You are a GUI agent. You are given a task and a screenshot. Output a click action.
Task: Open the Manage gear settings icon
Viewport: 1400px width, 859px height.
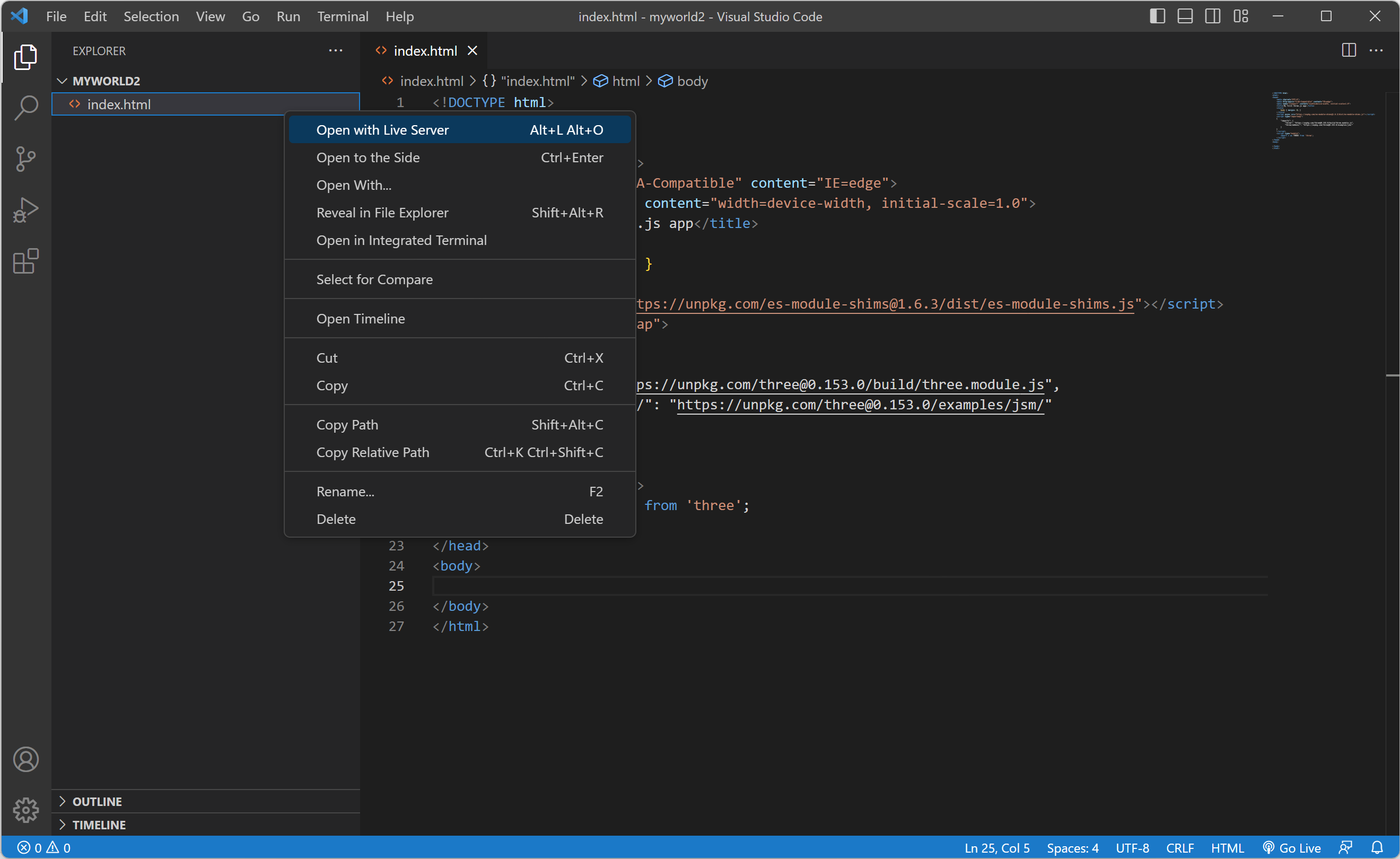tap(25, 810)
